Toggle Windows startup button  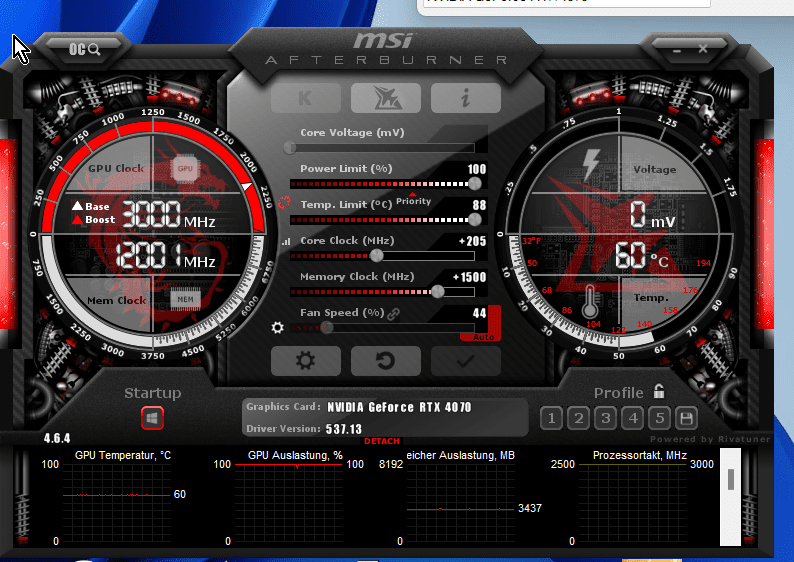point(152,418)
